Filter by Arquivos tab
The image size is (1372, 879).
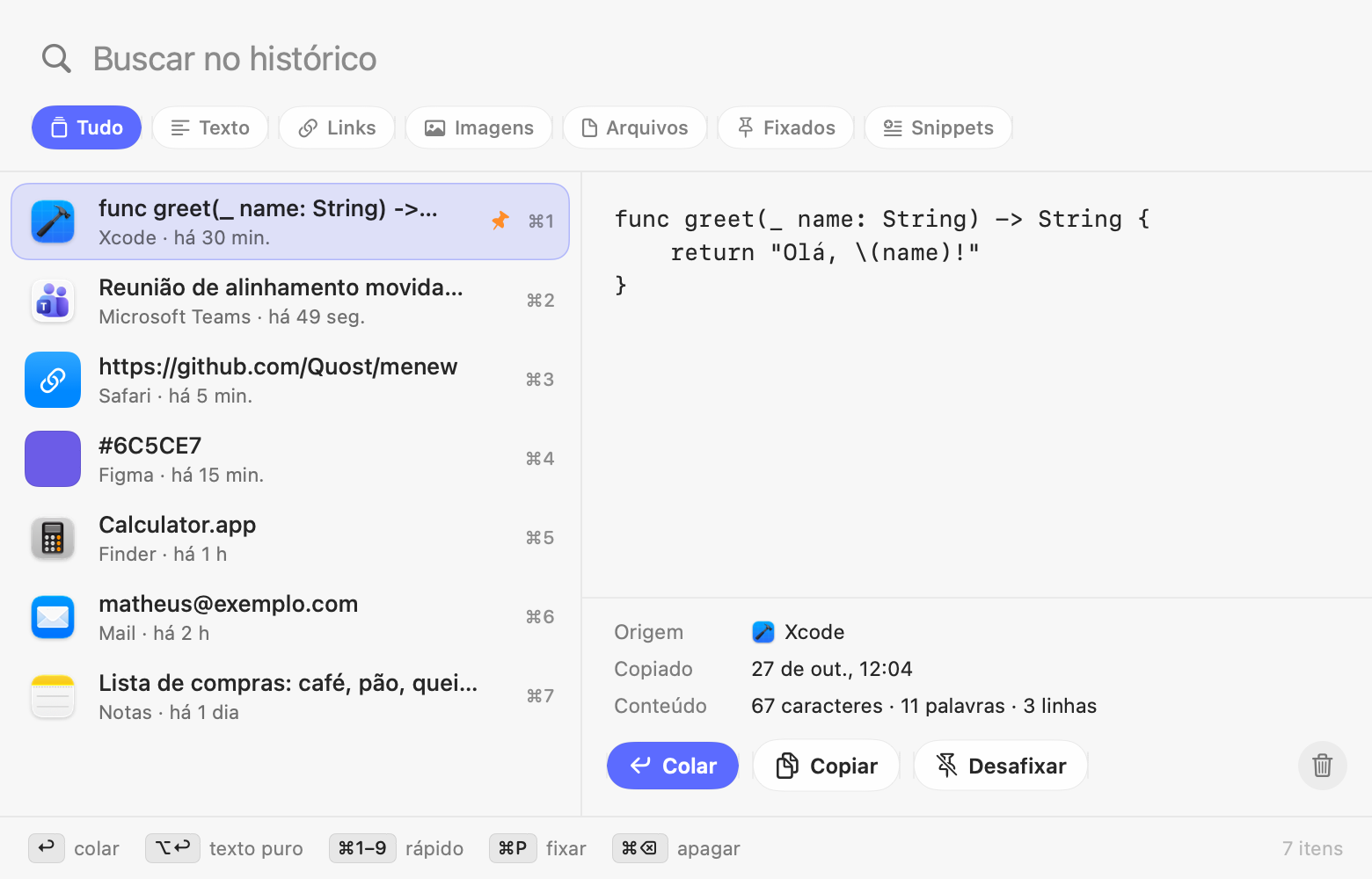pos(635,127)
